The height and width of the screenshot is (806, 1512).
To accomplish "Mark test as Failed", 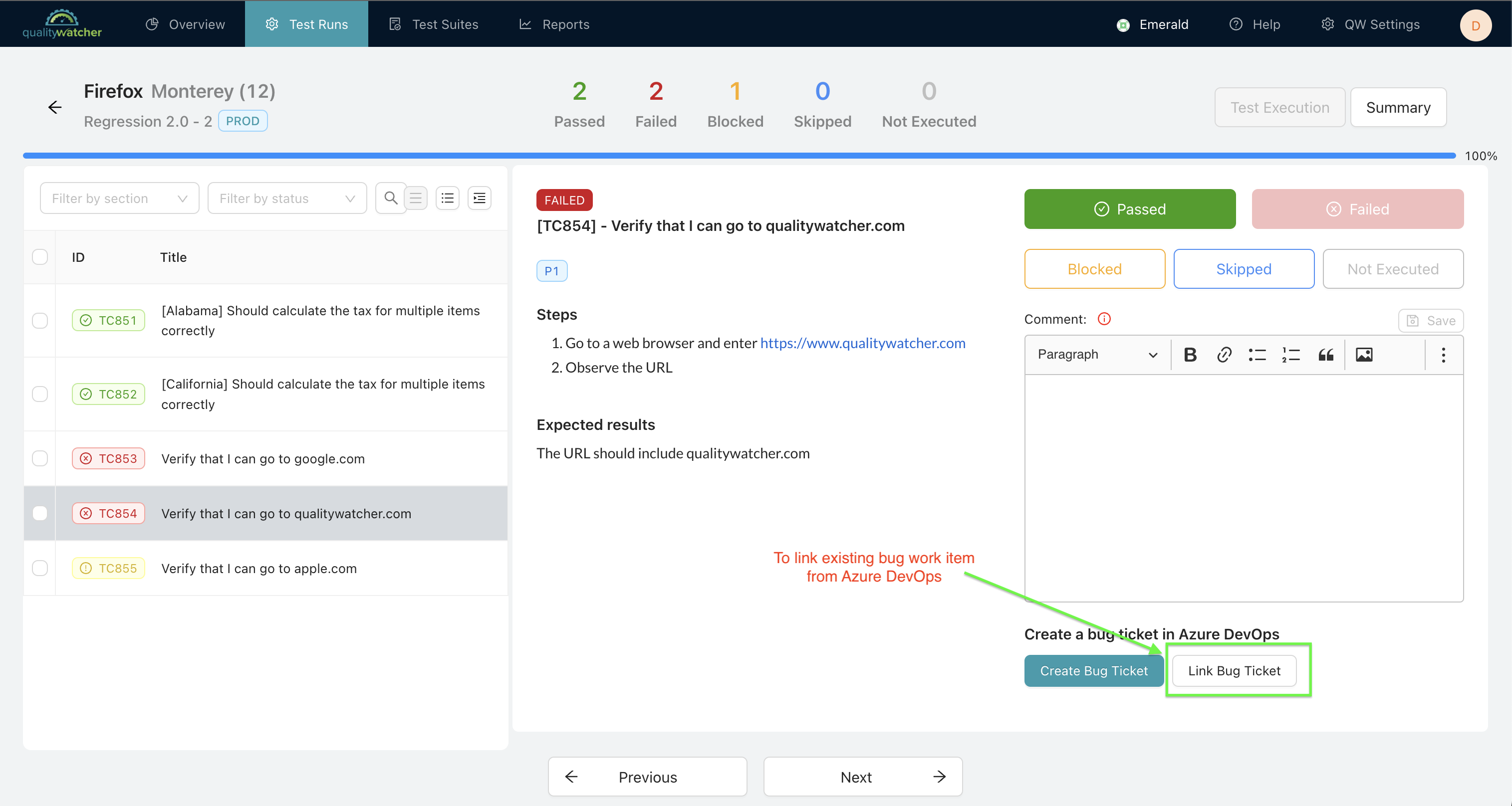I will [1358, 209].
